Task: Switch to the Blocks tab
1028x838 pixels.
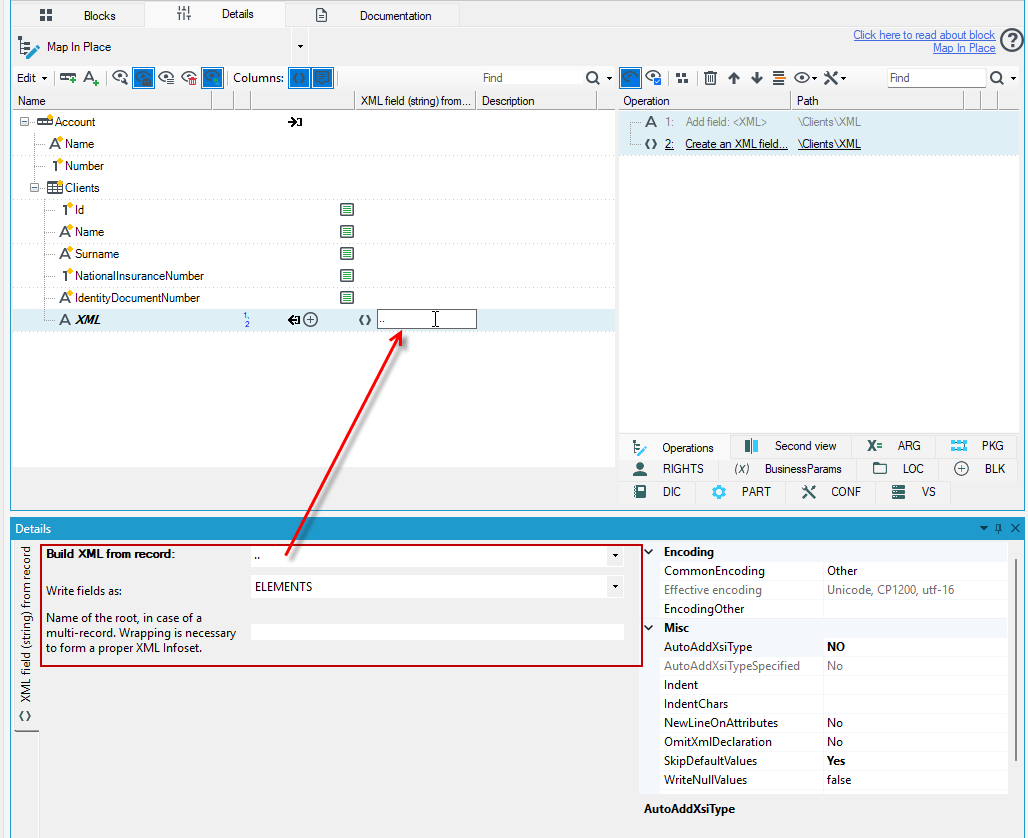Action: [78, 15]
